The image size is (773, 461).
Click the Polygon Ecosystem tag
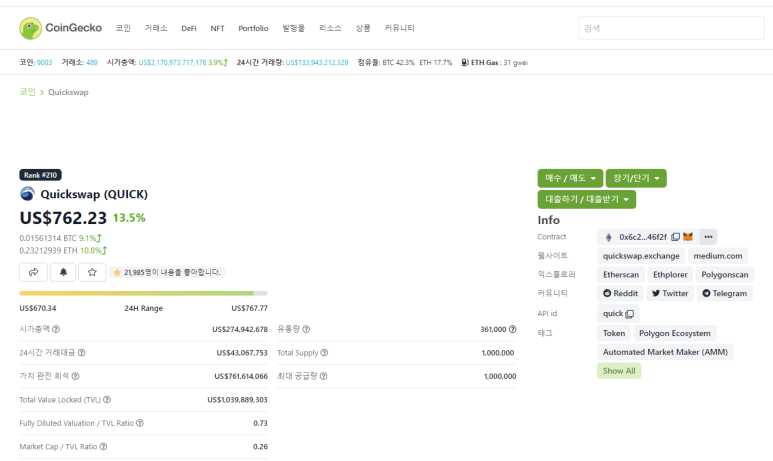click(x=674, y=333)
